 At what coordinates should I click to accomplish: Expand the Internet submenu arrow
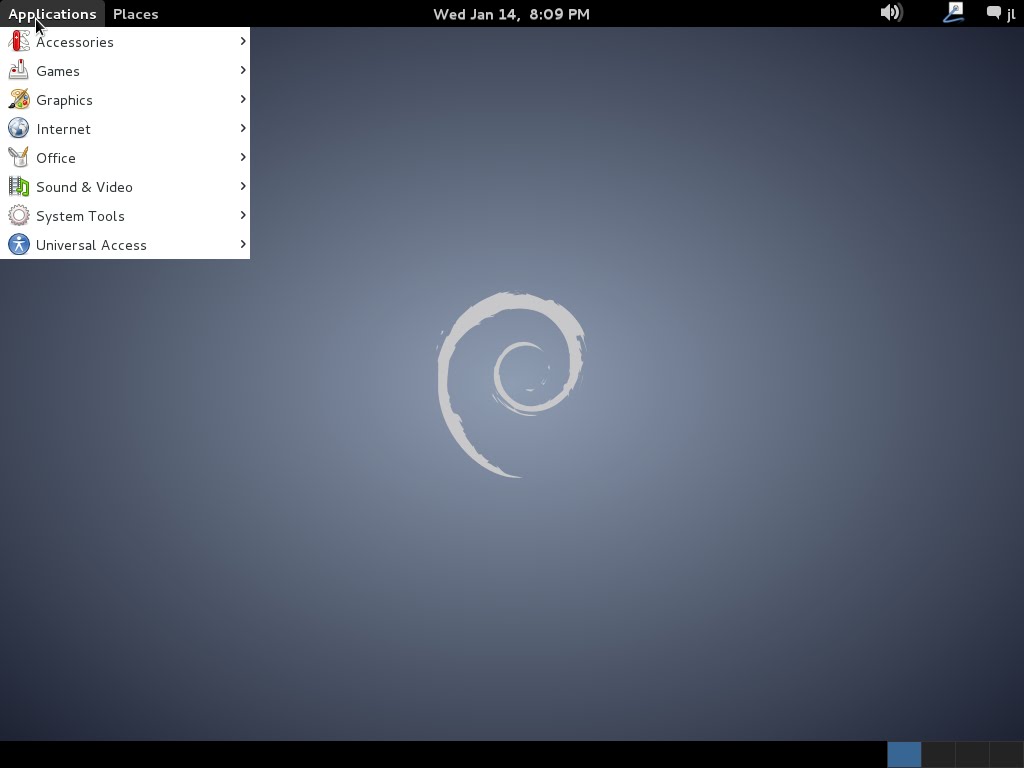coord(242,128)
